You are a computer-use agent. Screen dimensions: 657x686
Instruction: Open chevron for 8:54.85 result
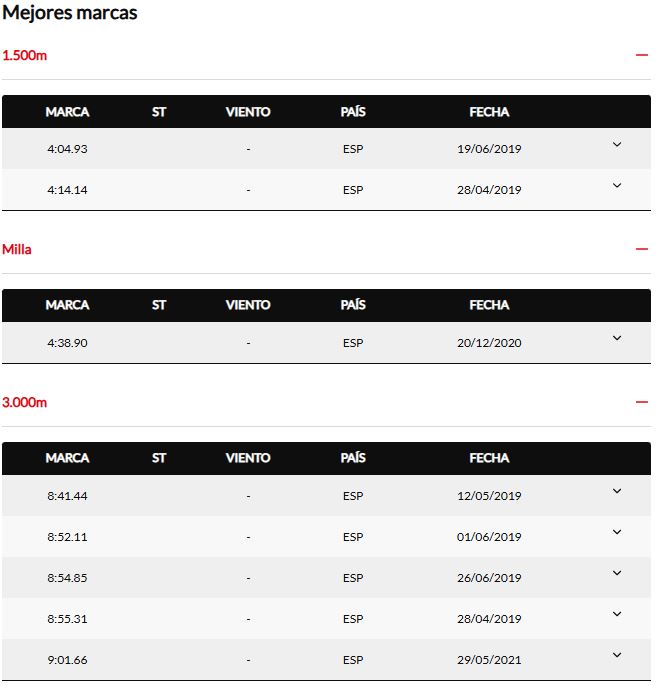click(x=616, y=574)
